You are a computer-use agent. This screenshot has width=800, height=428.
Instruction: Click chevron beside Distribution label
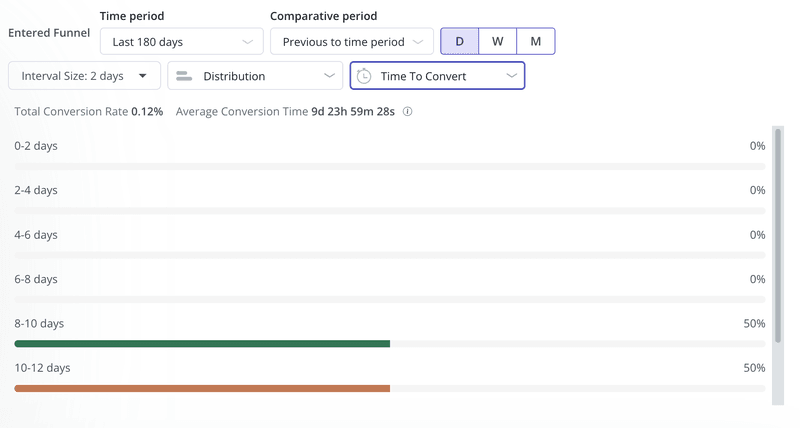[330, 76]
